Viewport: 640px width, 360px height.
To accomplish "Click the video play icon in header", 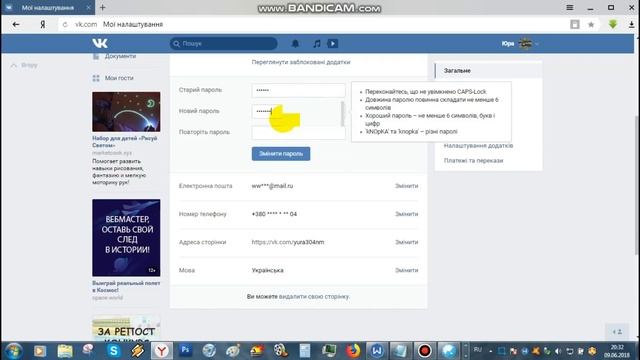I will (333, 44).
